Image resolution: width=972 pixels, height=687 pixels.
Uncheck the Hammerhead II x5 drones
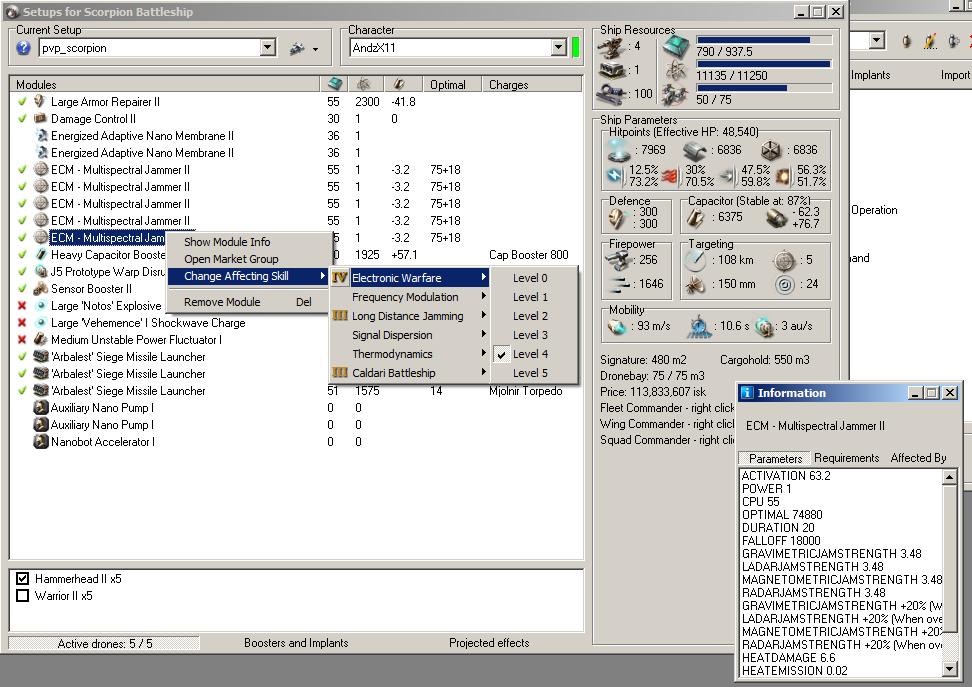point(23,579)
